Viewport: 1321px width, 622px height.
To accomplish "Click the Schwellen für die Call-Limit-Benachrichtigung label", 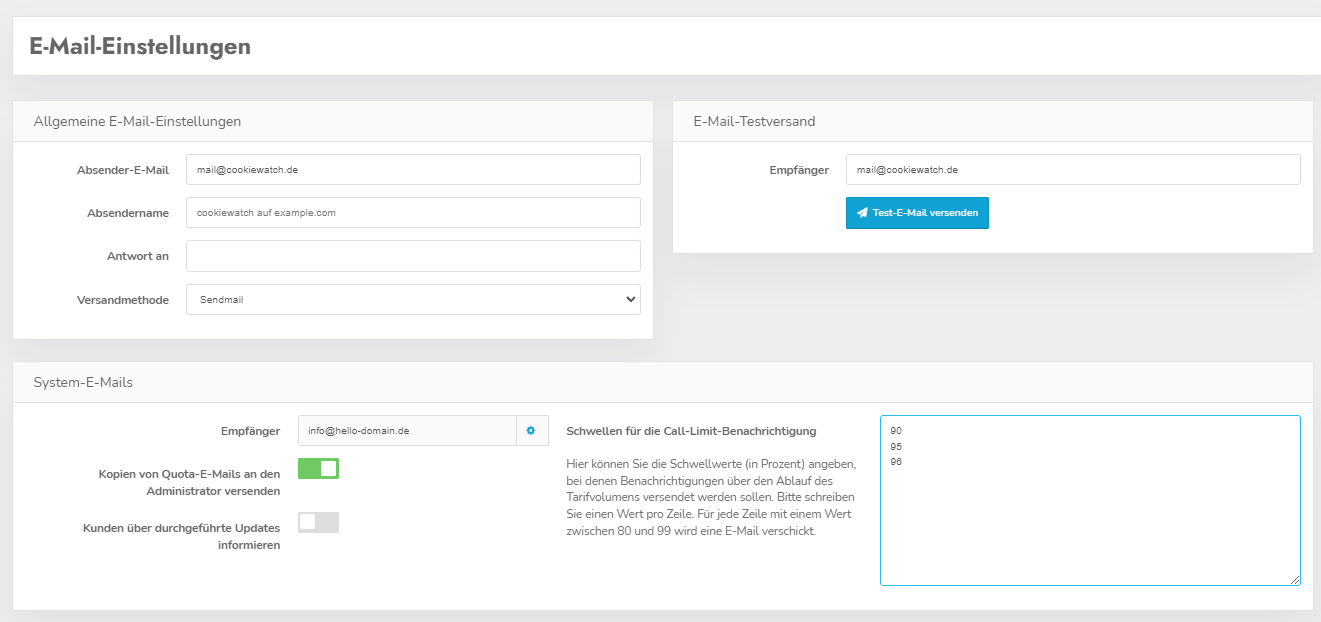I will pos(691,431).
